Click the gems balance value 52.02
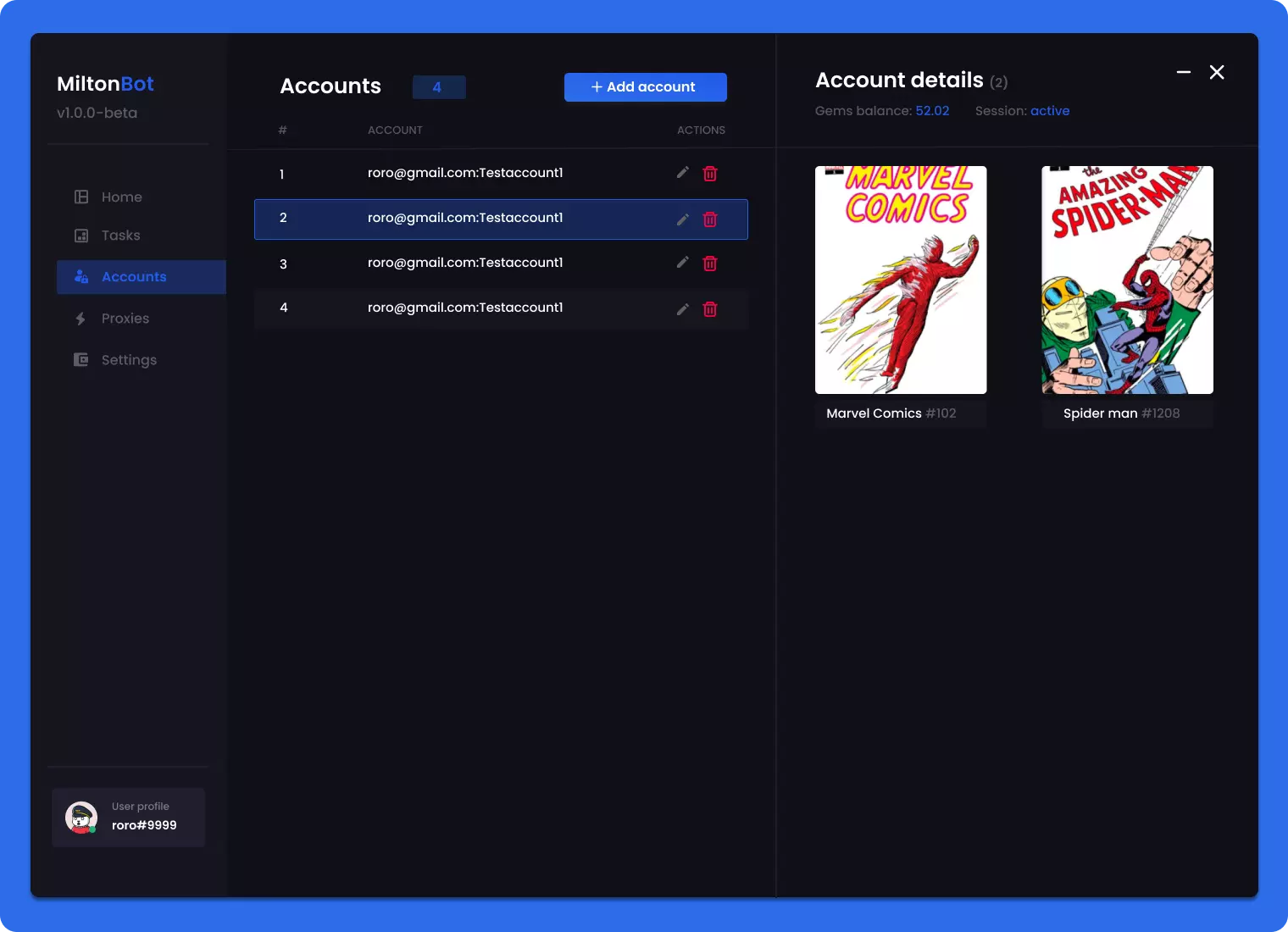Image resolution: width=1288 pixels, height=932 pixels. click(x=932, y=111)
